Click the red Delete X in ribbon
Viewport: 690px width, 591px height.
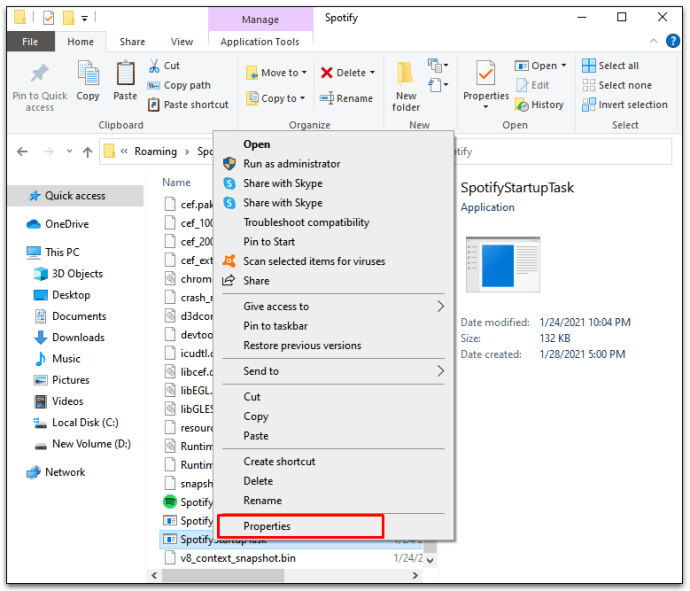pos(327,73)
